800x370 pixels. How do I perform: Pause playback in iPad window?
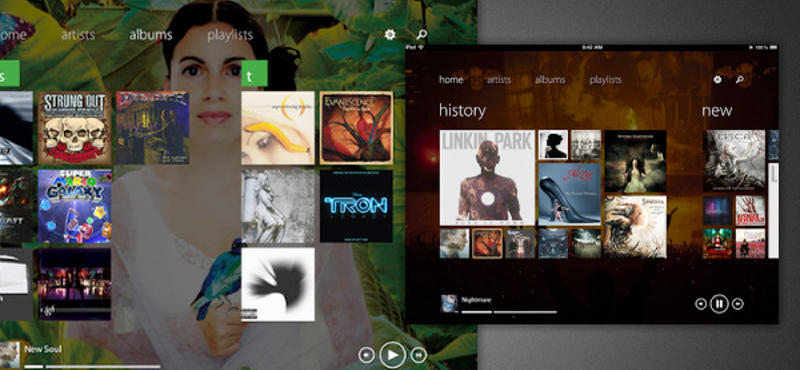click(x=719, y=304)
